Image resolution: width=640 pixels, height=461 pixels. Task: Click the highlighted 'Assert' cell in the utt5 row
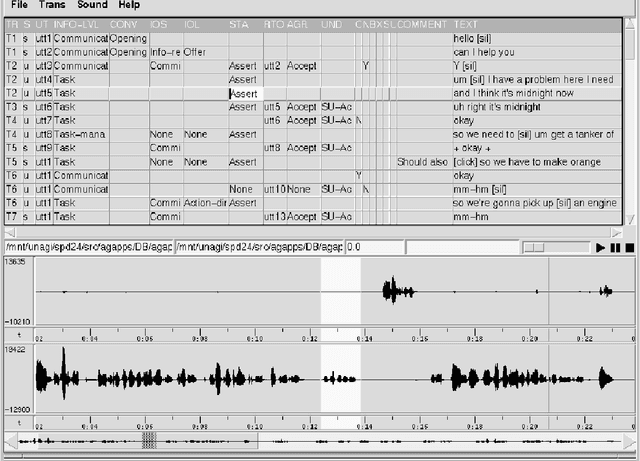[x=246, y=94]
